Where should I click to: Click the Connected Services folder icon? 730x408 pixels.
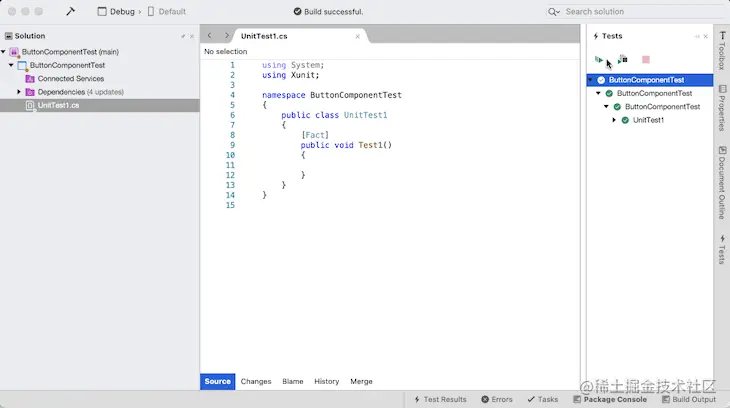(x=30, y=79)
